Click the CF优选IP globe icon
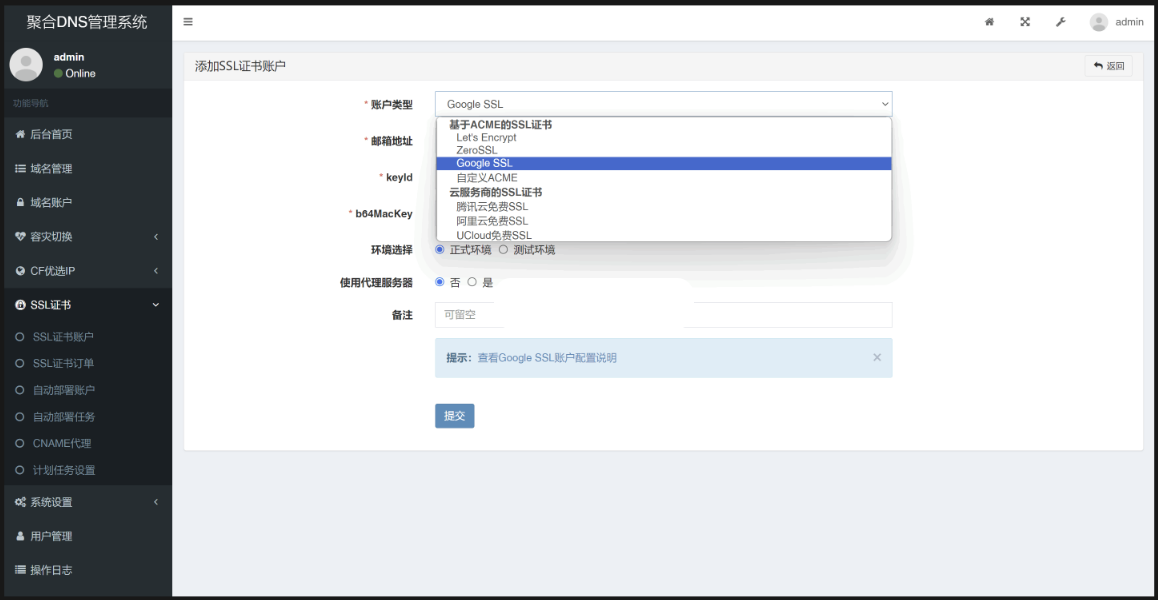1158x600 pixels. [x=21, y=270]
